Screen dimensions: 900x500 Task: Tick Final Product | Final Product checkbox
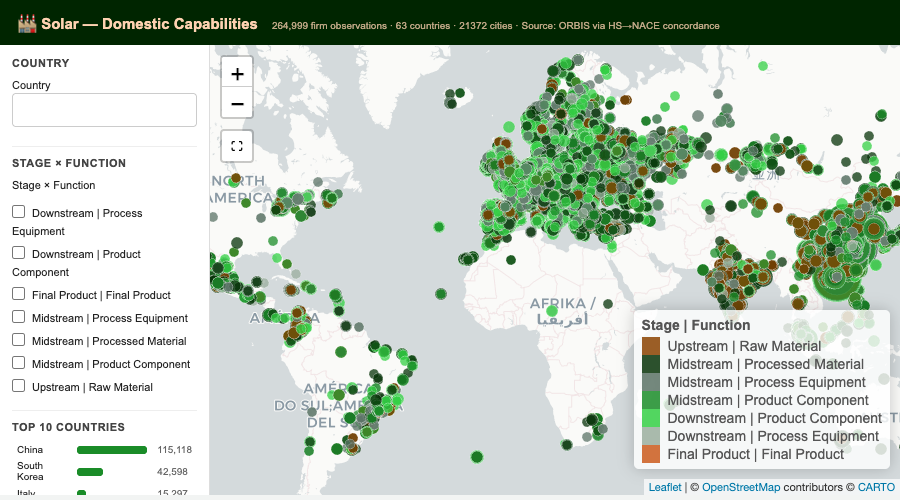coord(18,294)
